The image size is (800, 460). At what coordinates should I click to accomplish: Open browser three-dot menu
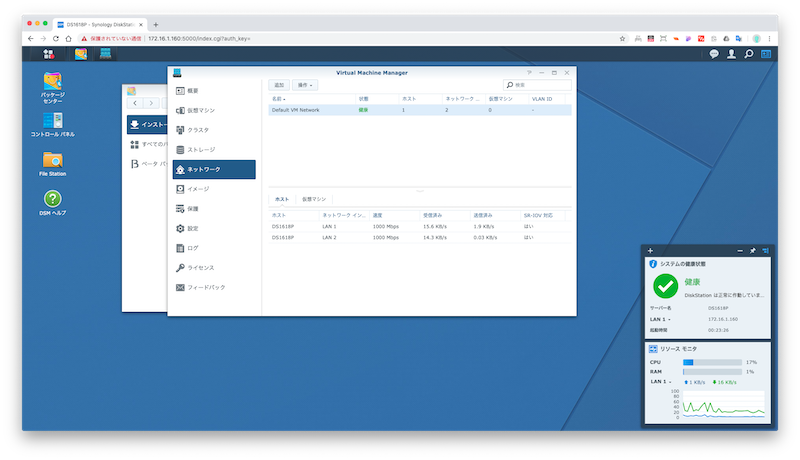pos(769,39)
